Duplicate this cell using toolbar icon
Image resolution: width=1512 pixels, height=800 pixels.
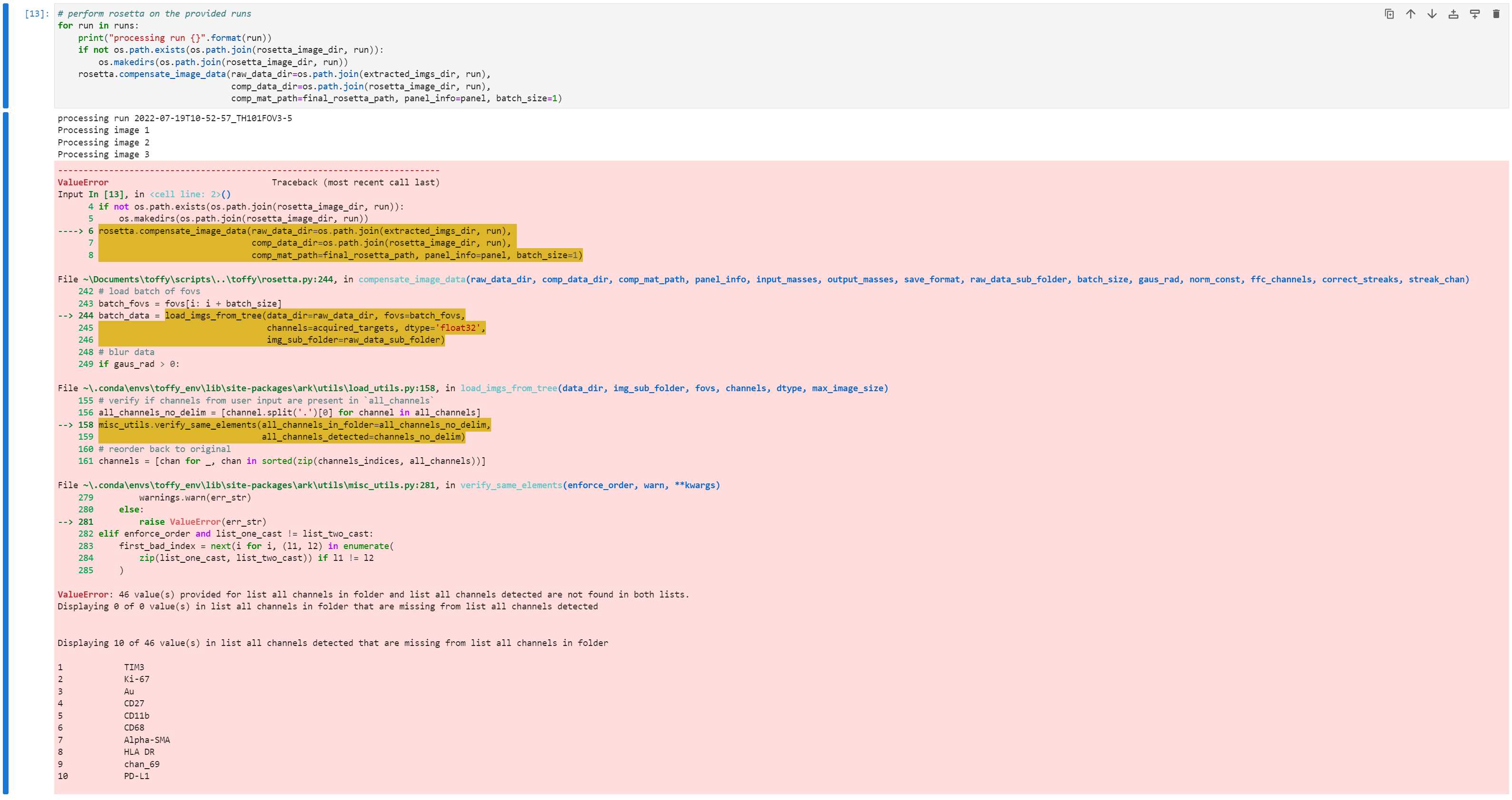click(1389, 14)
